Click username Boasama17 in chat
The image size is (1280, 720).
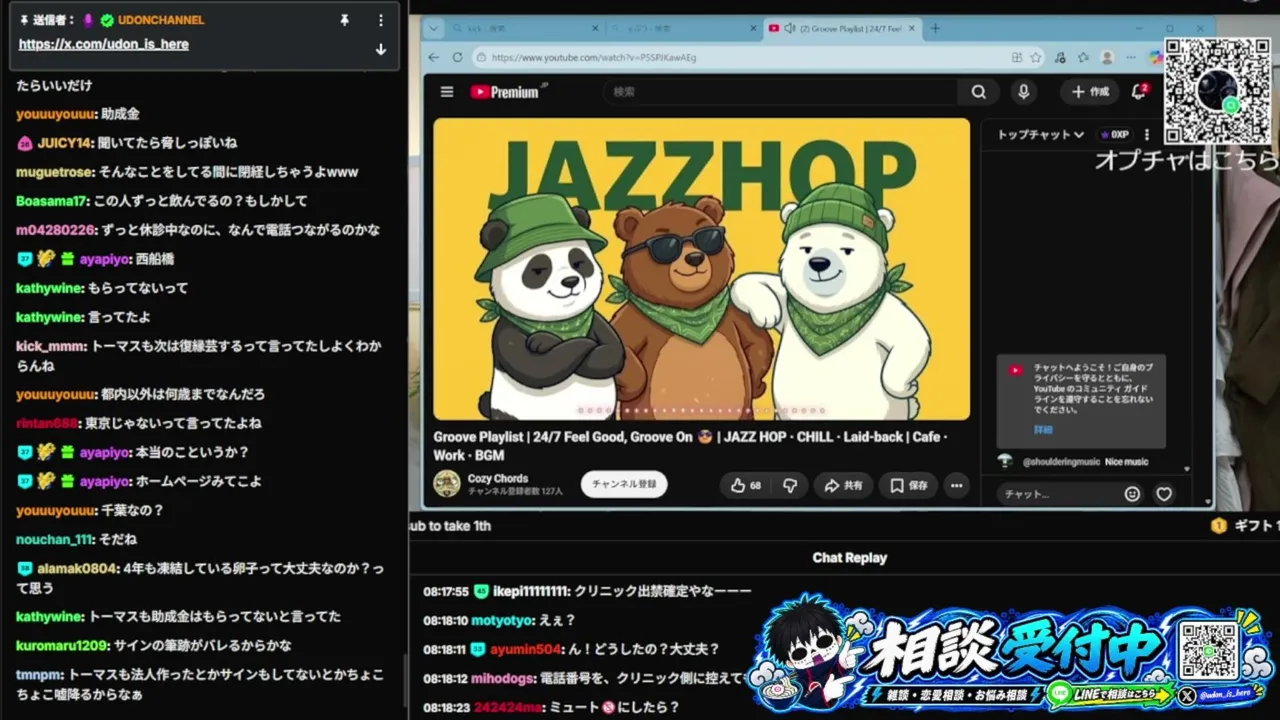click(52, 201)
